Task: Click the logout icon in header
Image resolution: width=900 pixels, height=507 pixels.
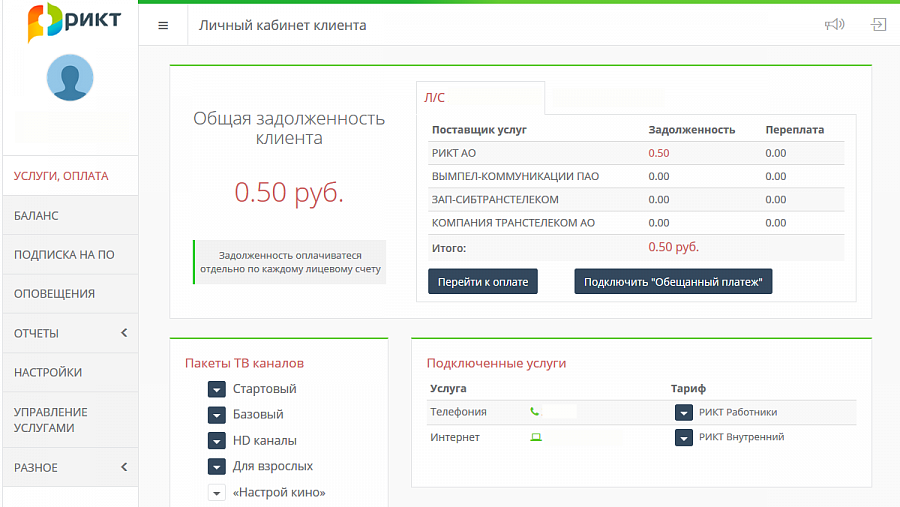Action: point(879,25)
